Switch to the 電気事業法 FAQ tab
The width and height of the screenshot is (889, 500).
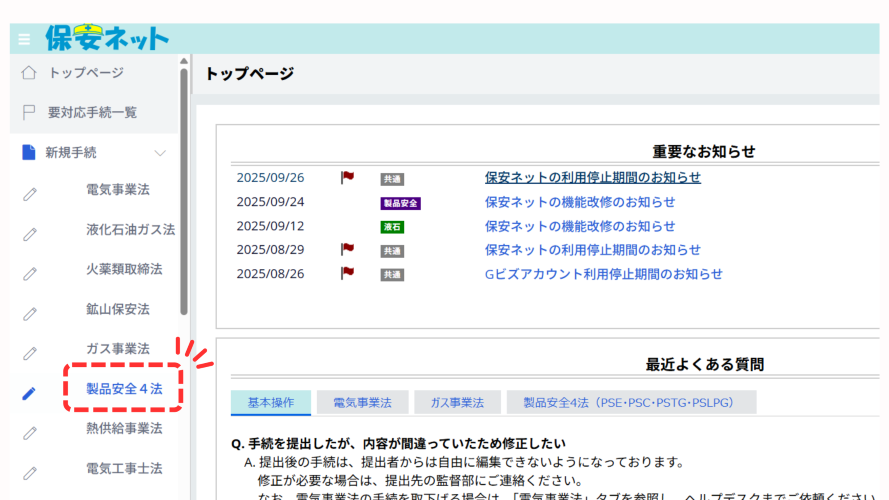coord(361,402)
